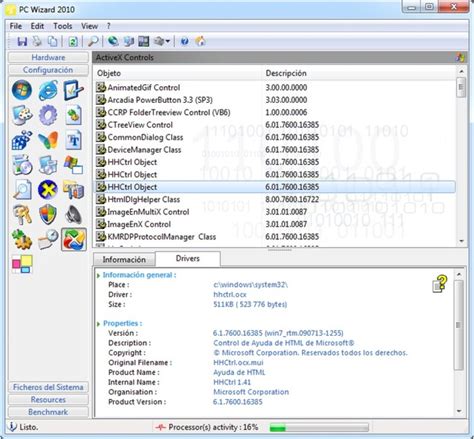Click the green Refresh toolbar icon
474x439 pixels.
73,41
